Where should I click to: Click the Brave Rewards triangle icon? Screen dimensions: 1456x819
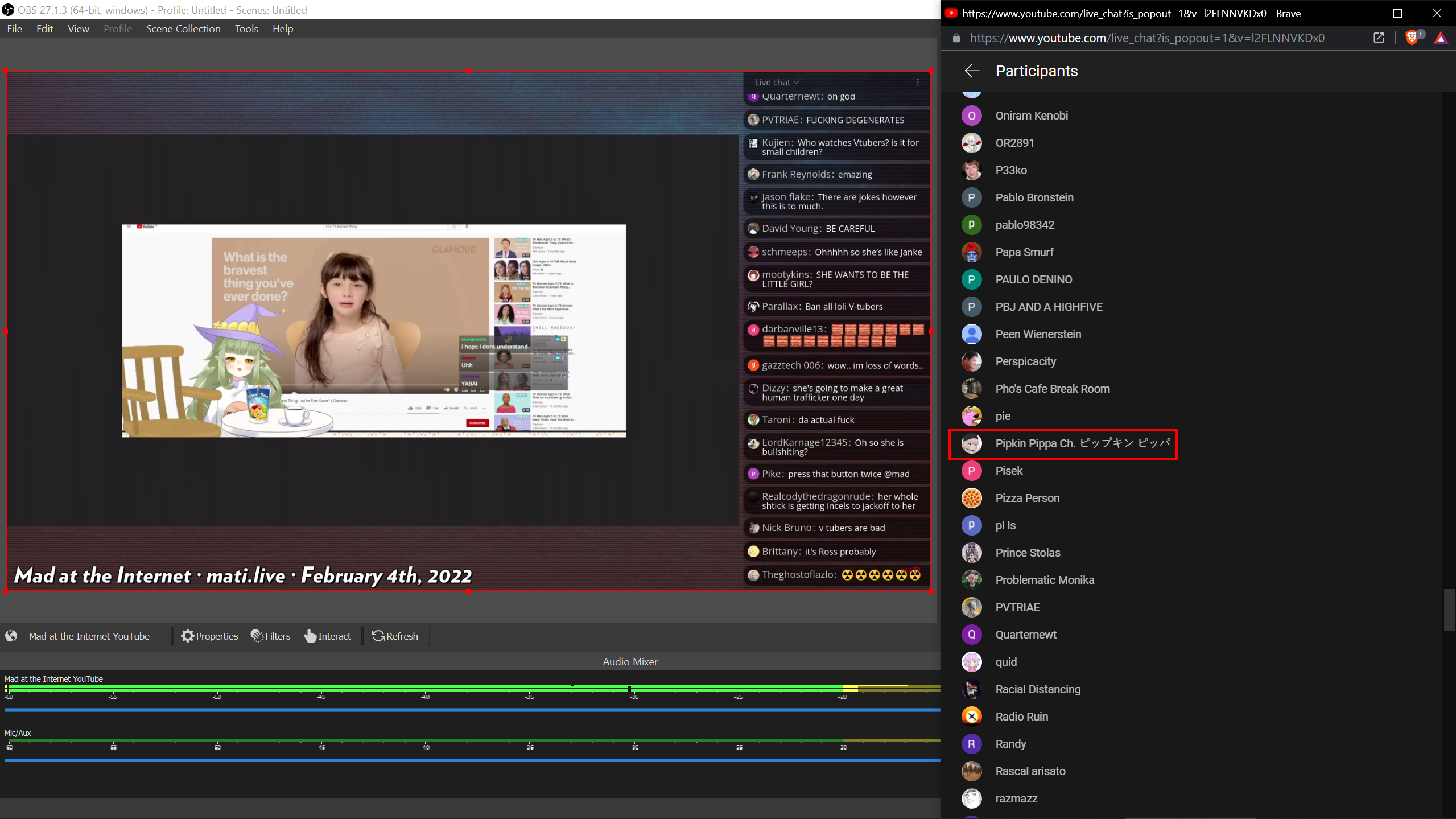pyautogui.click(x=1441, y=38)
